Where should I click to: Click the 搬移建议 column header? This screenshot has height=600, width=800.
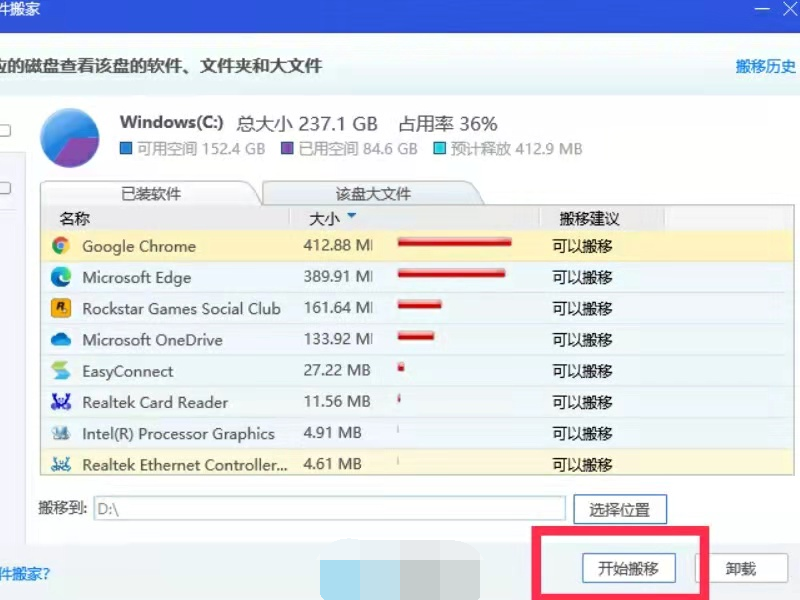pos(590,218)
